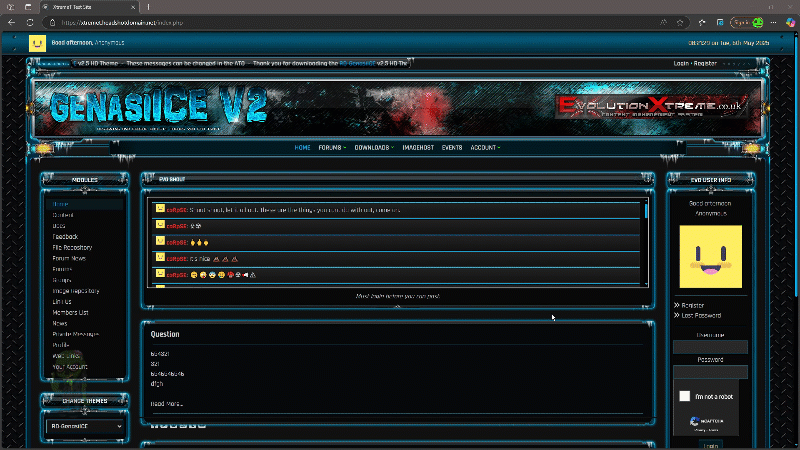Image resolution: width=800 pixels, height=450 pixels.
Task: Click the large avatar in Evo User Info
Action: pos(710,257)
